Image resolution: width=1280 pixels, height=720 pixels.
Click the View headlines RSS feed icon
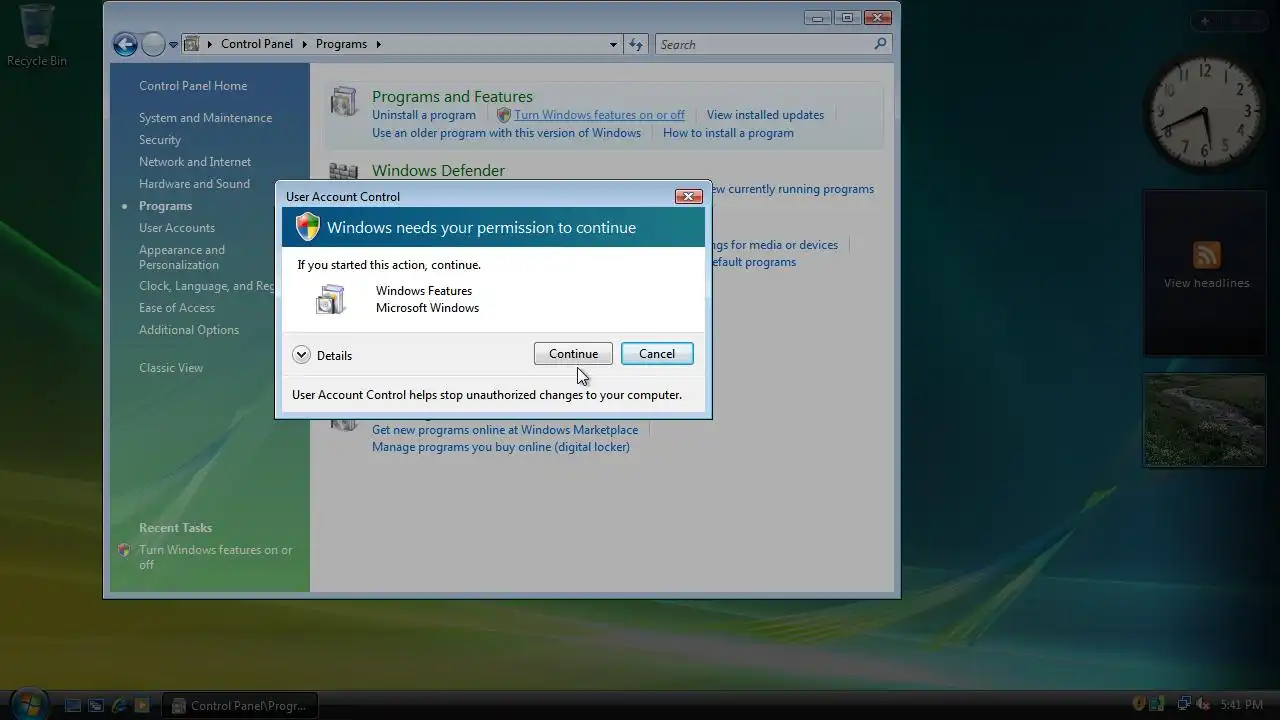(1206, 254)
